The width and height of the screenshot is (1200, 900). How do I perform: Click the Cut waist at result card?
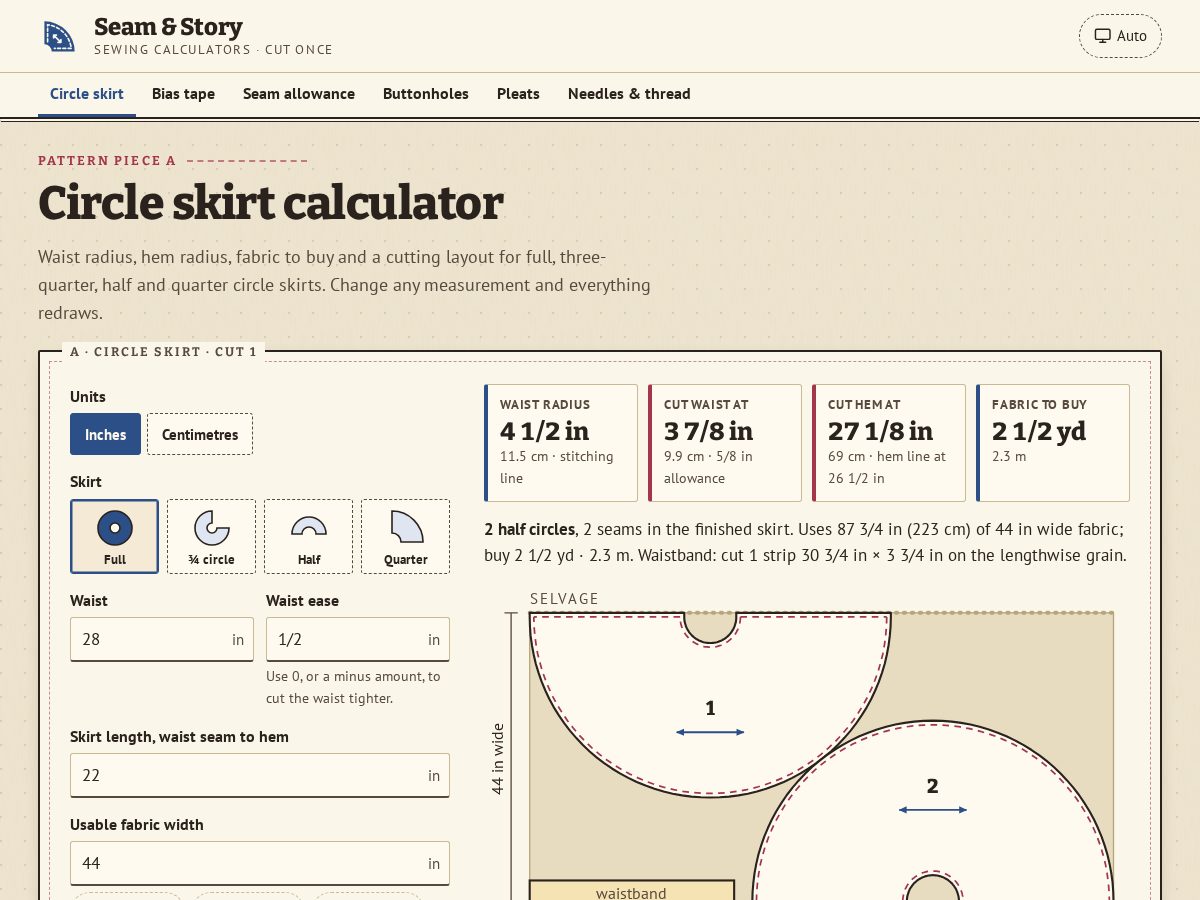coord(725,443)
